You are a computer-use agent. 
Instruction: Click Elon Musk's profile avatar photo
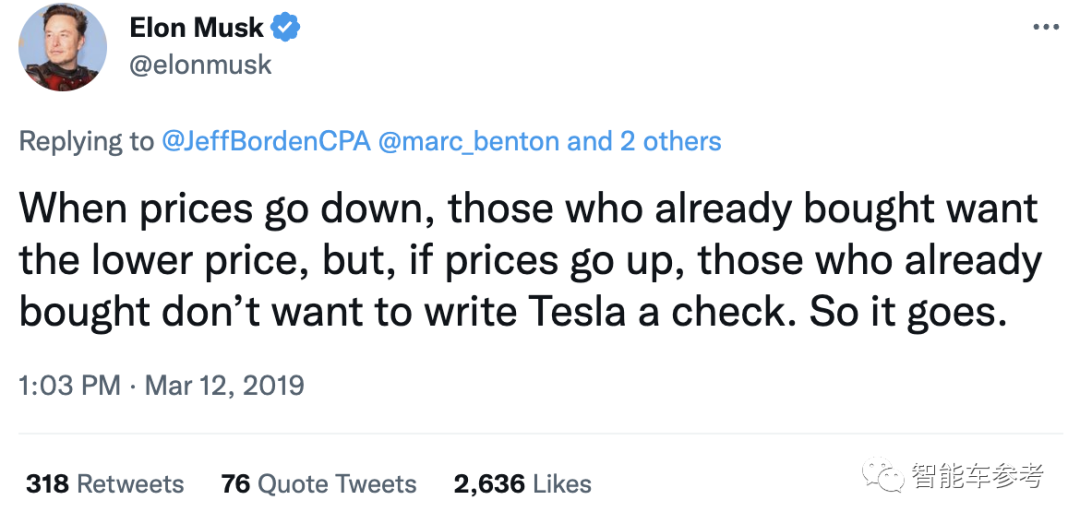coord(63,47)
